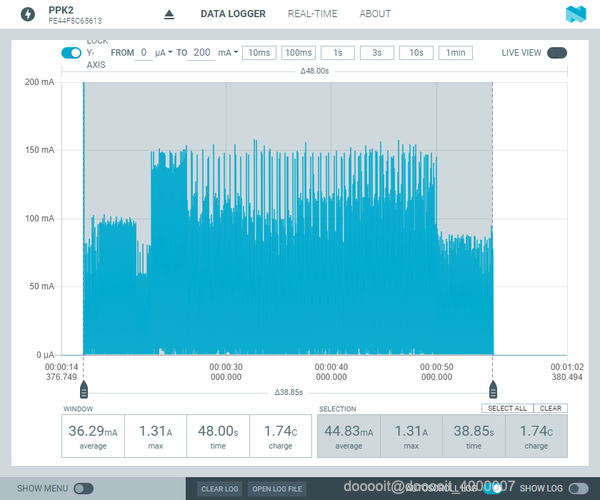Set time window to 3s
The height and width of the screenshot is (500, 600).
377,53
